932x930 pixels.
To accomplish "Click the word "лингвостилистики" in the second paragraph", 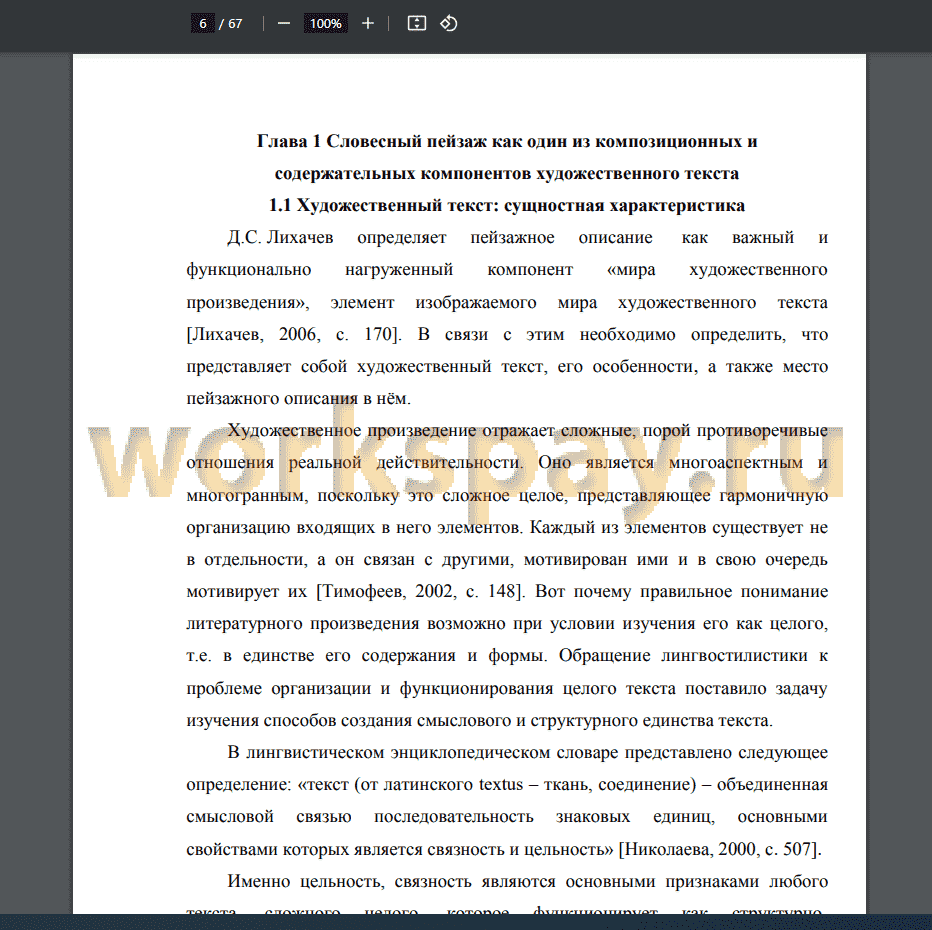I will click(x=734, y=656).
